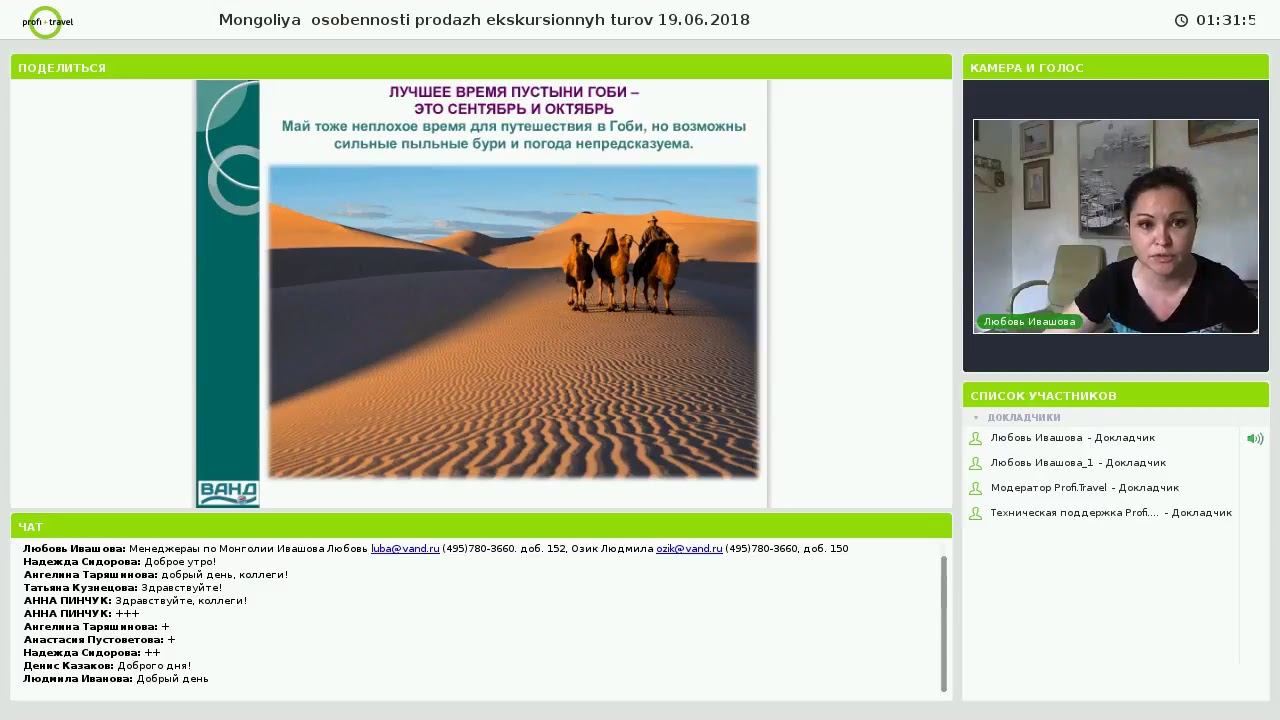The width and height of the screenshot is (1280, 720).
Task: Click slide text about May dust storms
Action: pyautogui.click(x=514, y=135)
